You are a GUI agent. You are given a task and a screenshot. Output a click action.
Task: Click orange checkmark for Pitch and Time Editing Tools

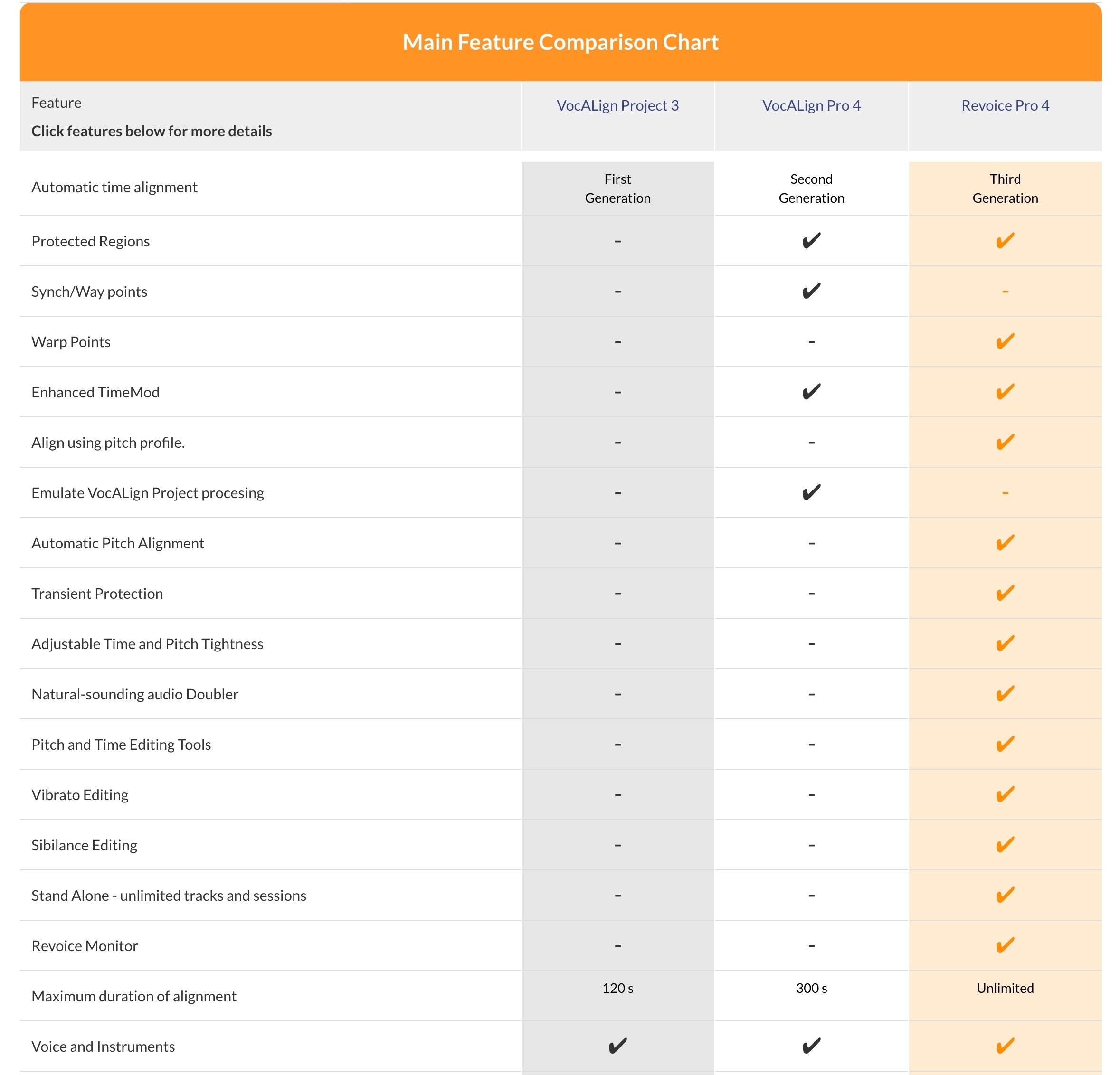pyautogui.click(x=1005, y=744)
